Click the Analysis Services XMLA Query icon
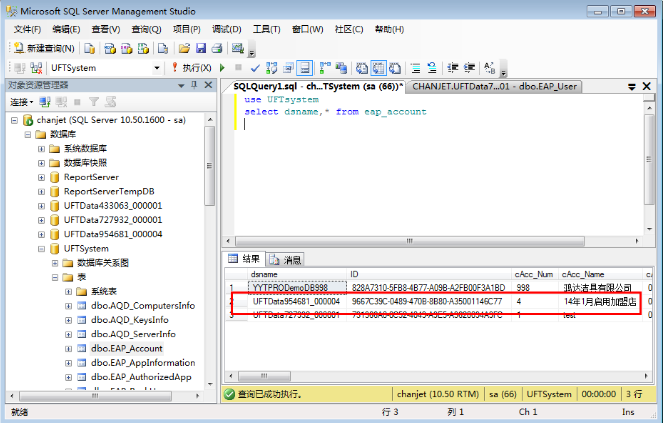The image size is (664, 423). (x=143, y=48)
